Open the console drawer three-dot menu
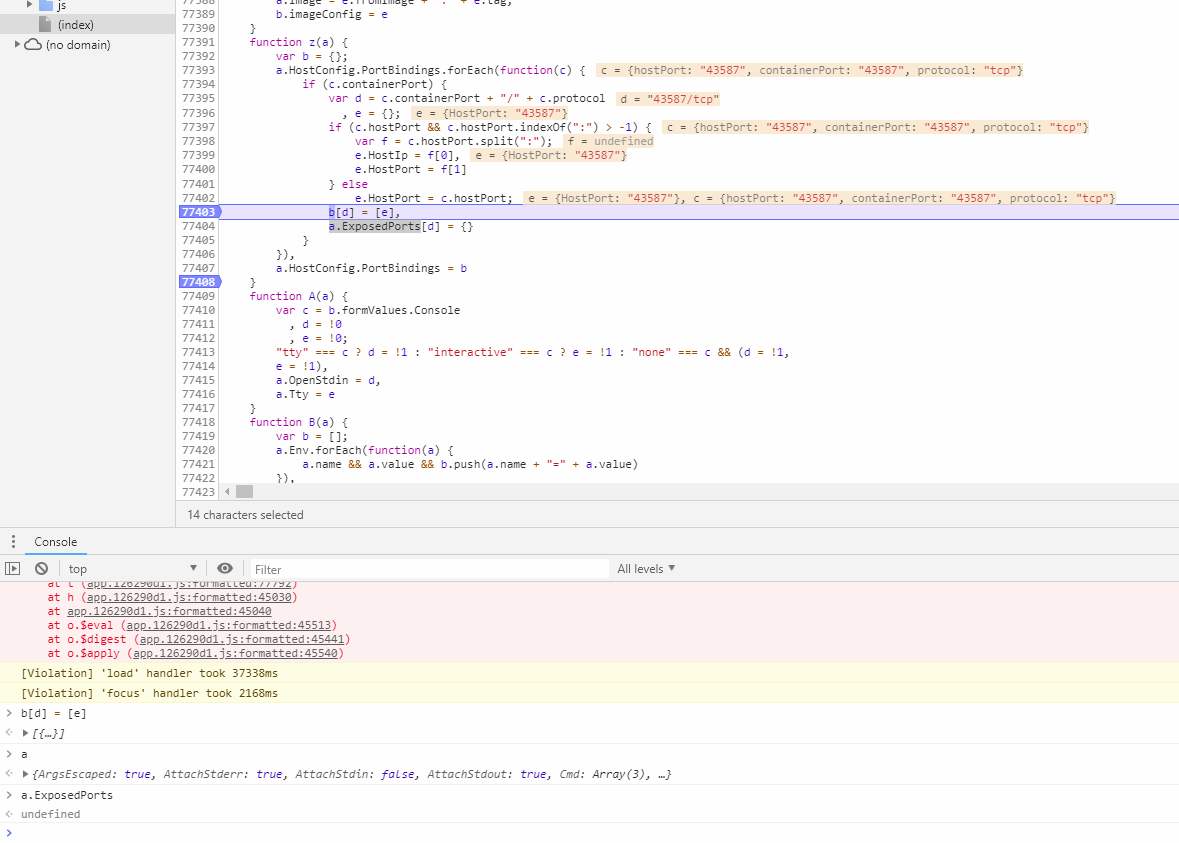The height and width of the screenshot is (843, 1179). click(x=13, y=541)
